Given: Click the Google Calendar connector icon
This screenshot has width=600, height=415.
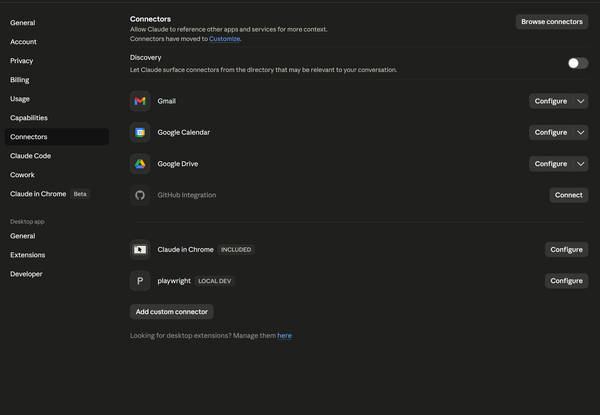Looking at the screenshot, I should (x=140, y=132).
